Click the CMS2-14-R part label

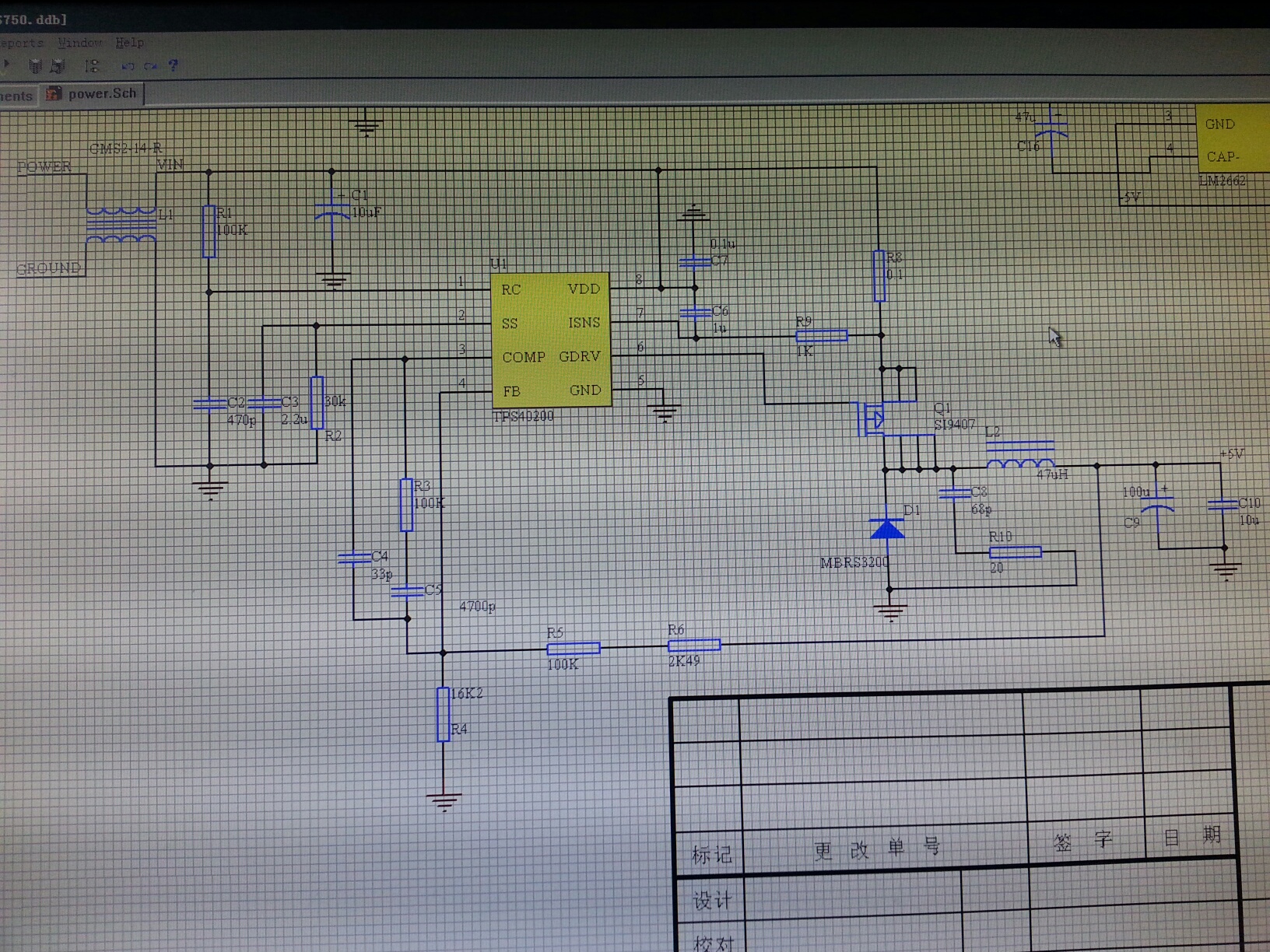[125, 148]
